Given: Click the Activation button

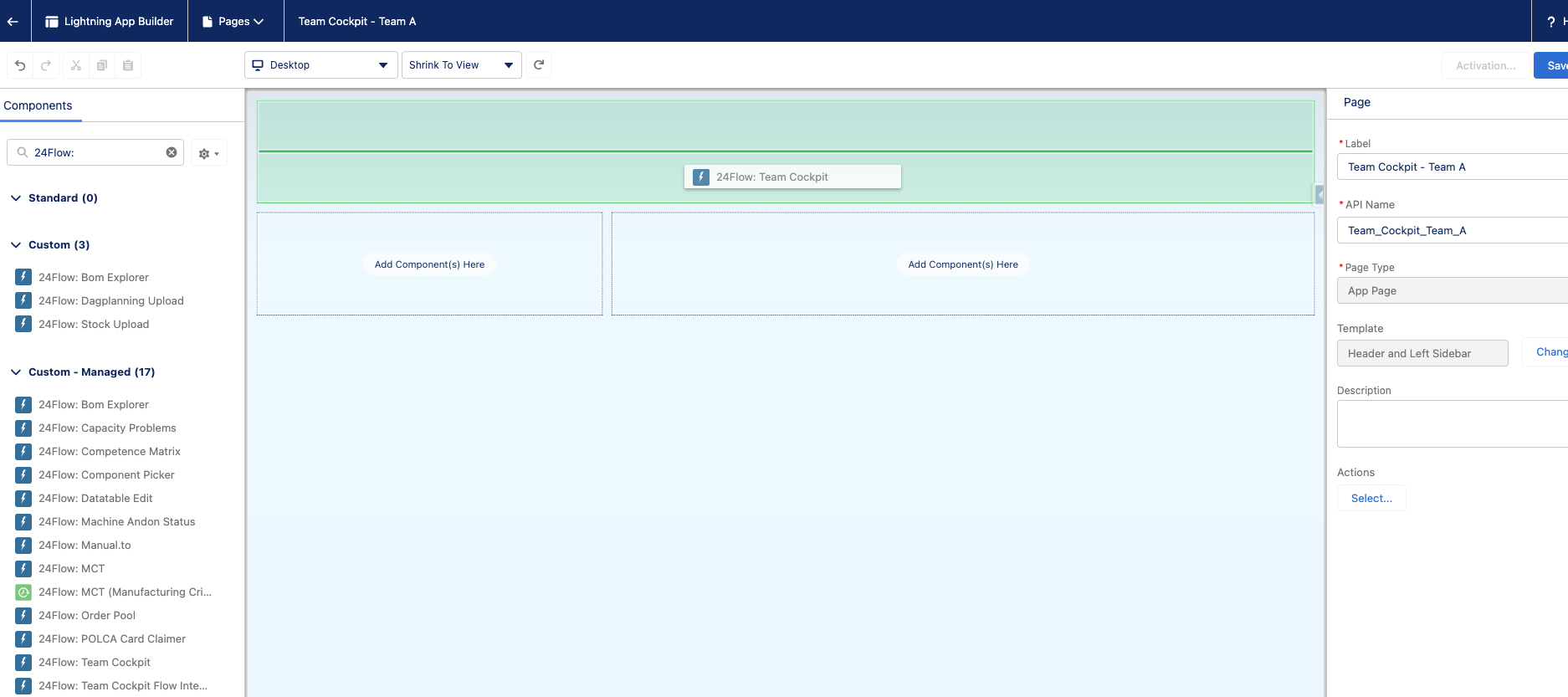Looking at the screenshot, I should pos(1485,65).
